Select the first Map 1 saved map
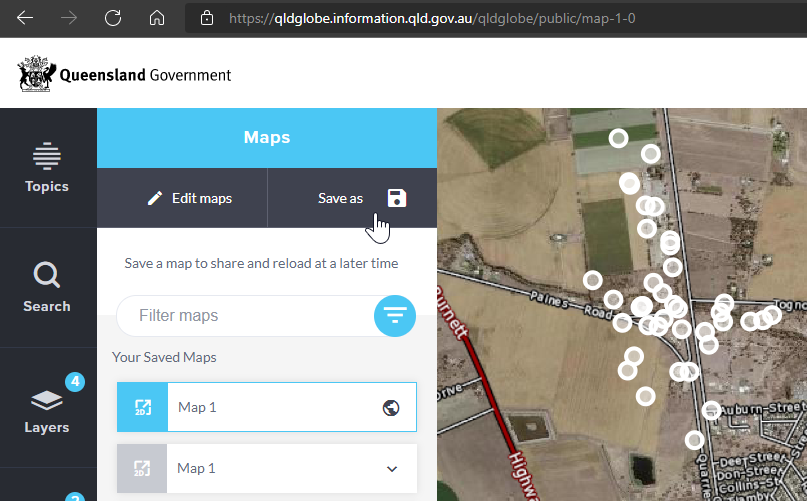 tap(270, 408)
